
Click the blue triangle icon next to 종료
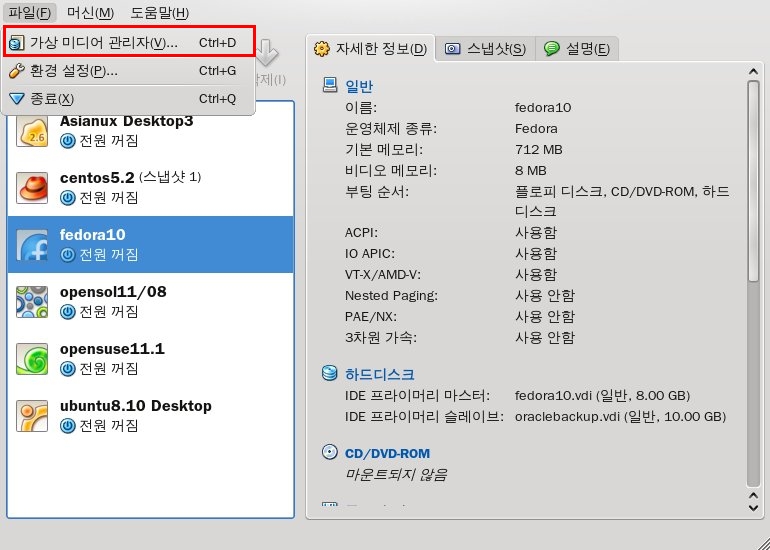(17, 99)
